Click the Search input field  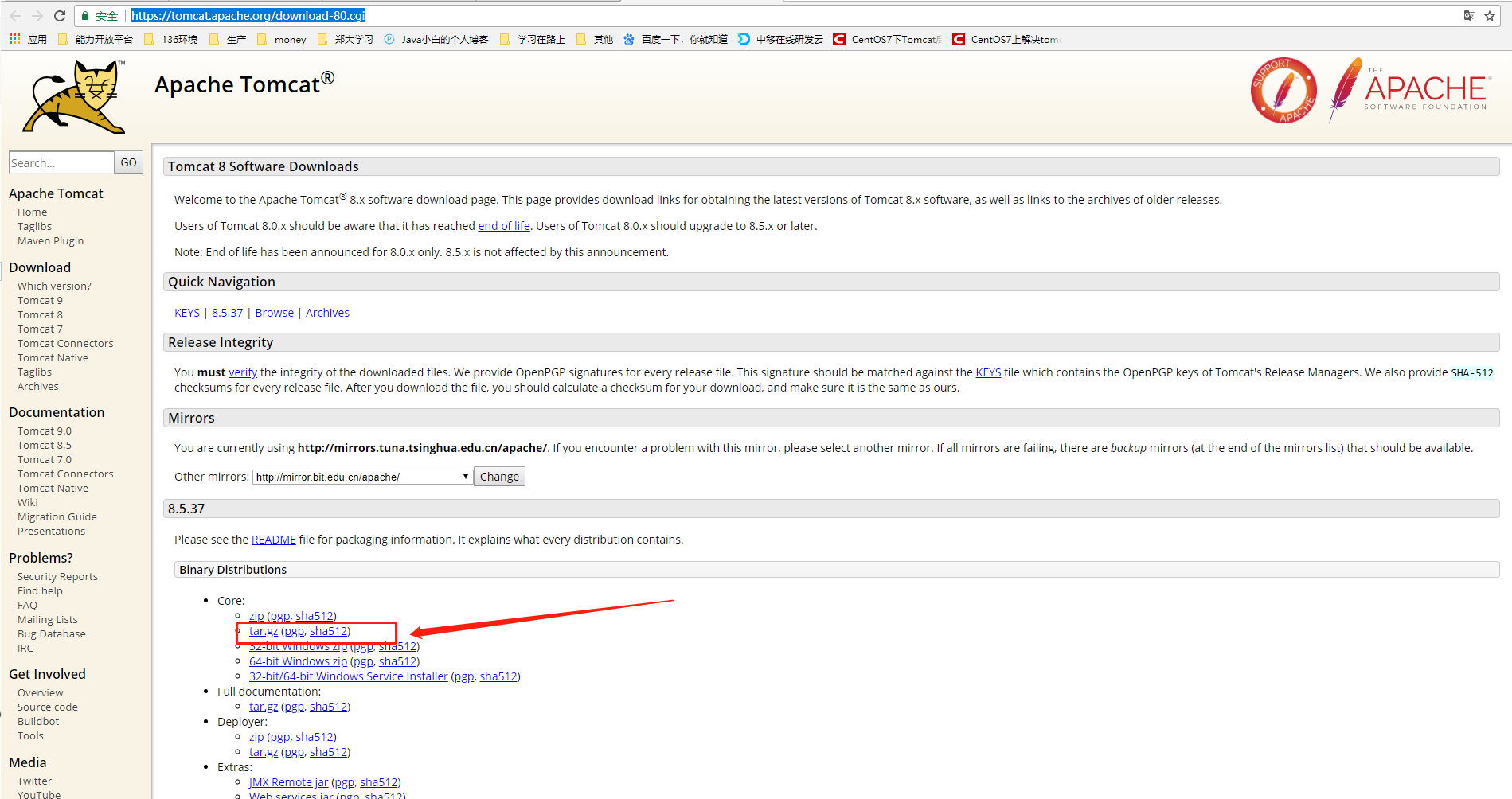click(61, 162)
